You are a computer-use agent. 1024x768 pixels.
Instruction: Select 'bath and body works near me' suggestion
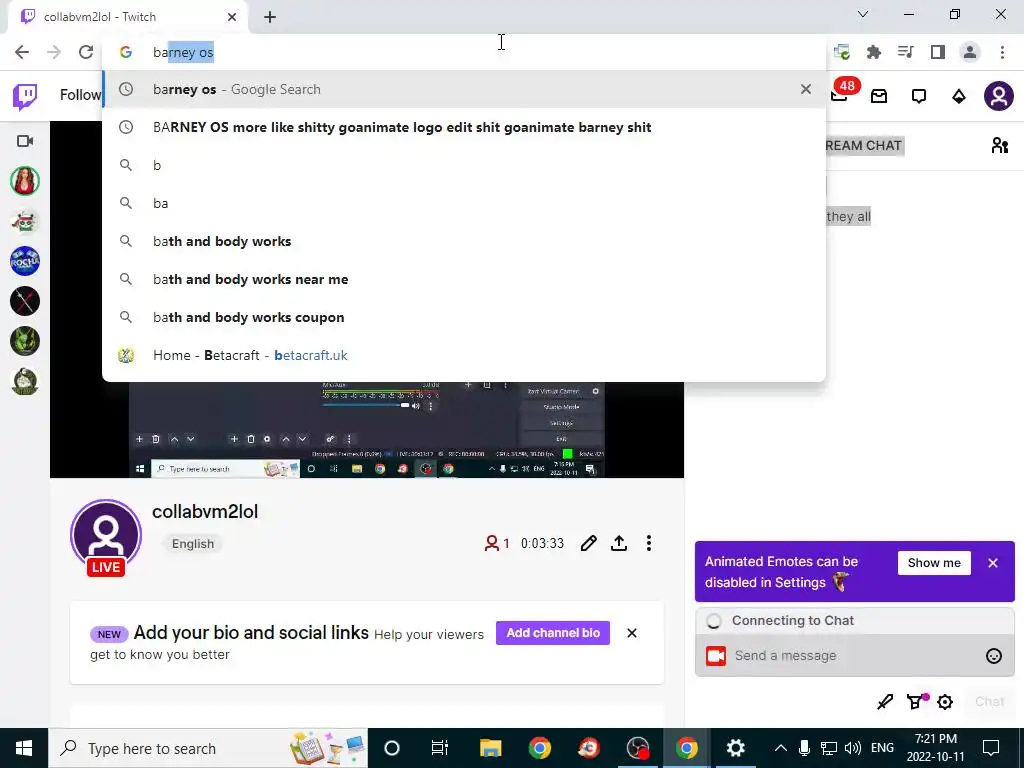(x=464, y=279)
